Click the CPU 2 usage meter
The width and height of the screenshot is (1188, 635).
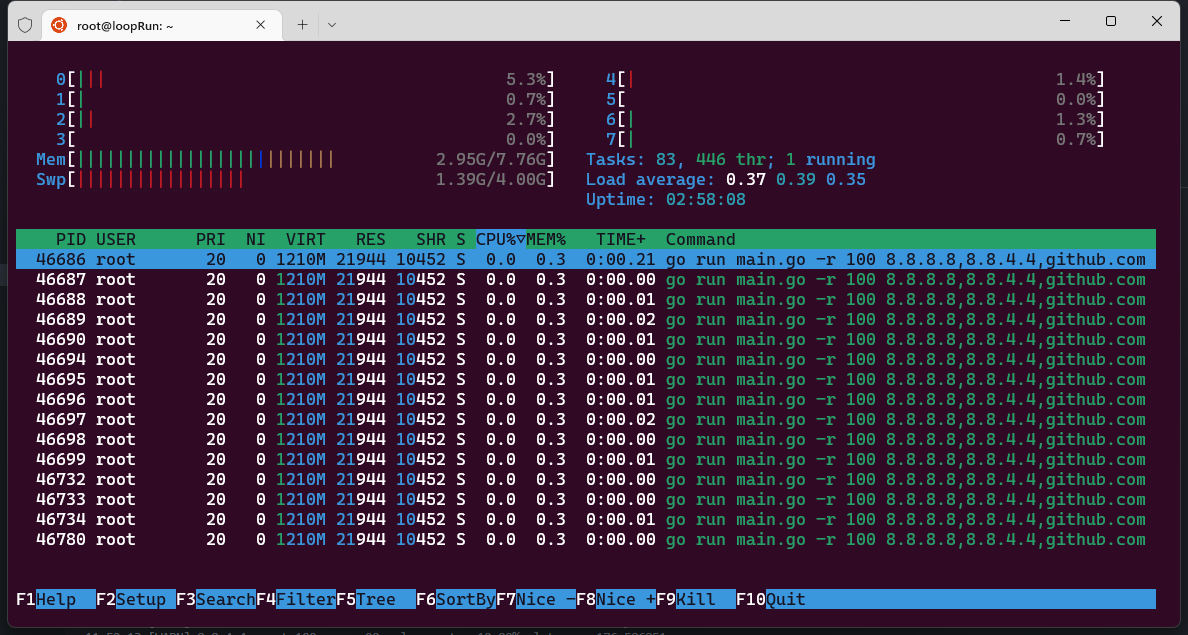tap(305, 120)
